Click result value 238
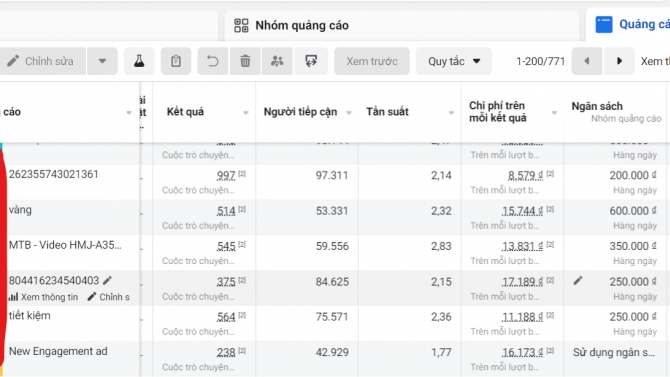This screenshot has width=670, height=377. tap(226, 353)
